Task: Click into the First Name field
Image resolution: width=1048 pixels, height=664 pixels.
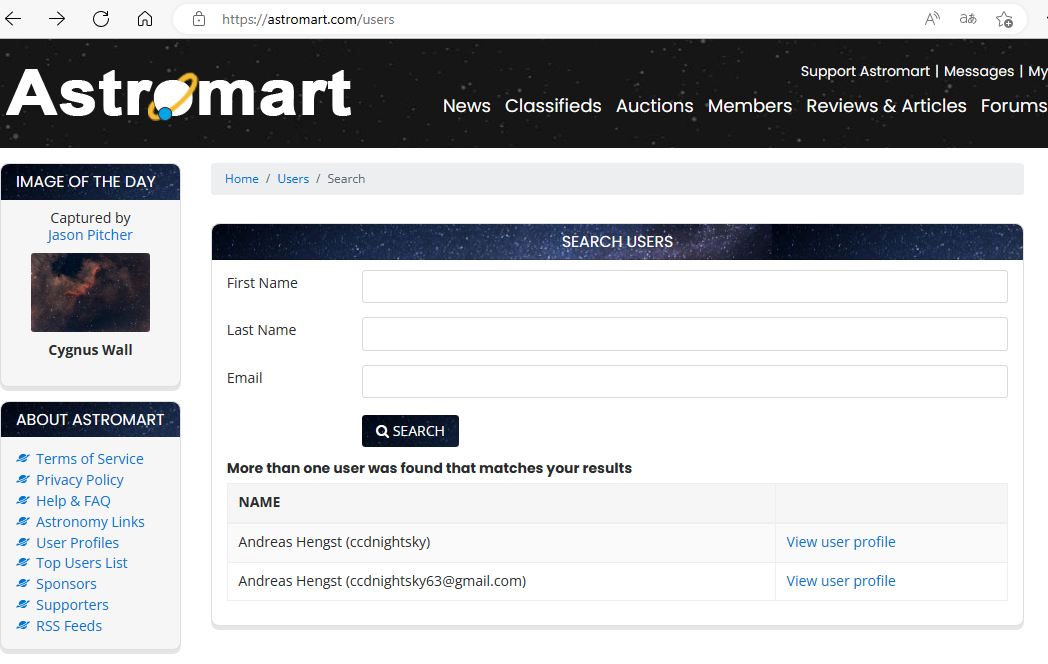Action: 684,287
